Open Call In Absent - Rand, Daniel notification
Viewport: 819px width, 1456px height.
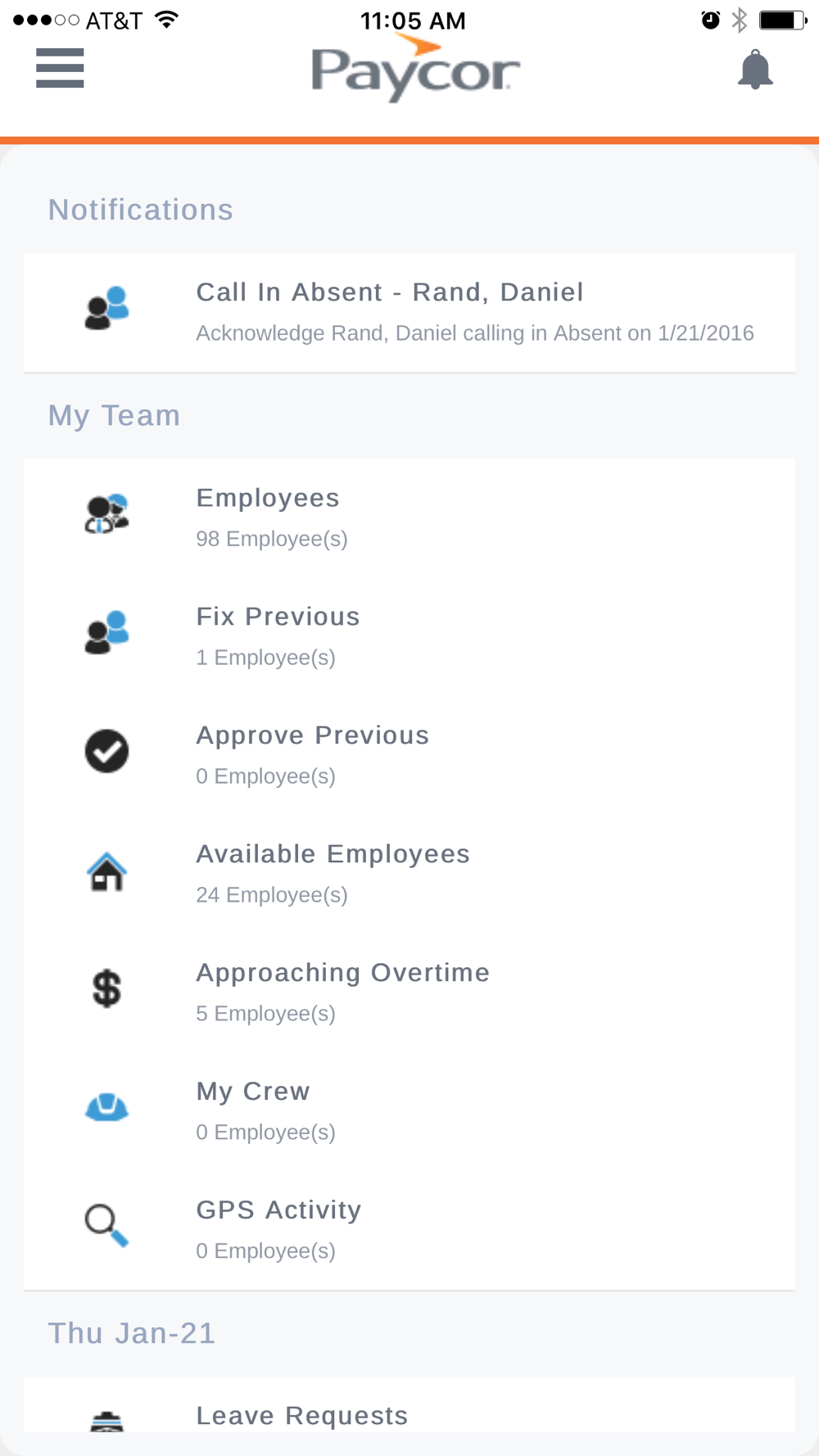point(409,313)
